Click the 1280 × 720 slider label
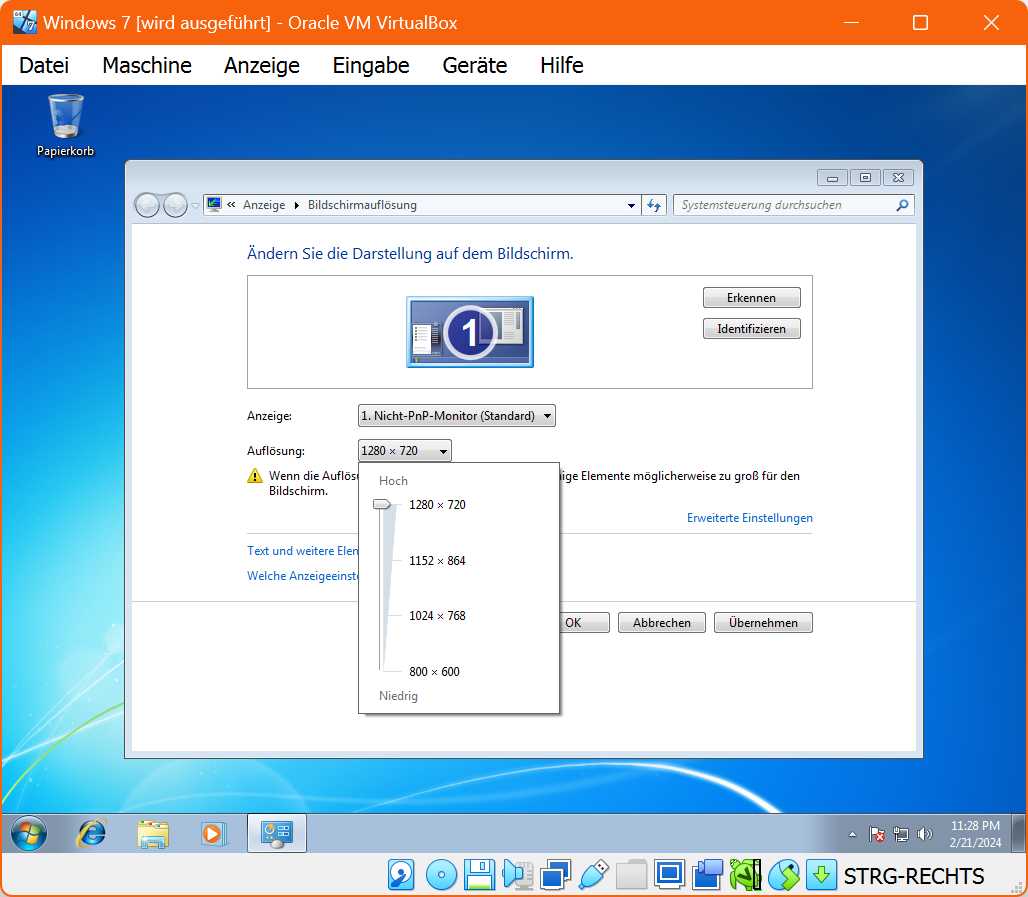1028x897 pixels. coord(437,505)
